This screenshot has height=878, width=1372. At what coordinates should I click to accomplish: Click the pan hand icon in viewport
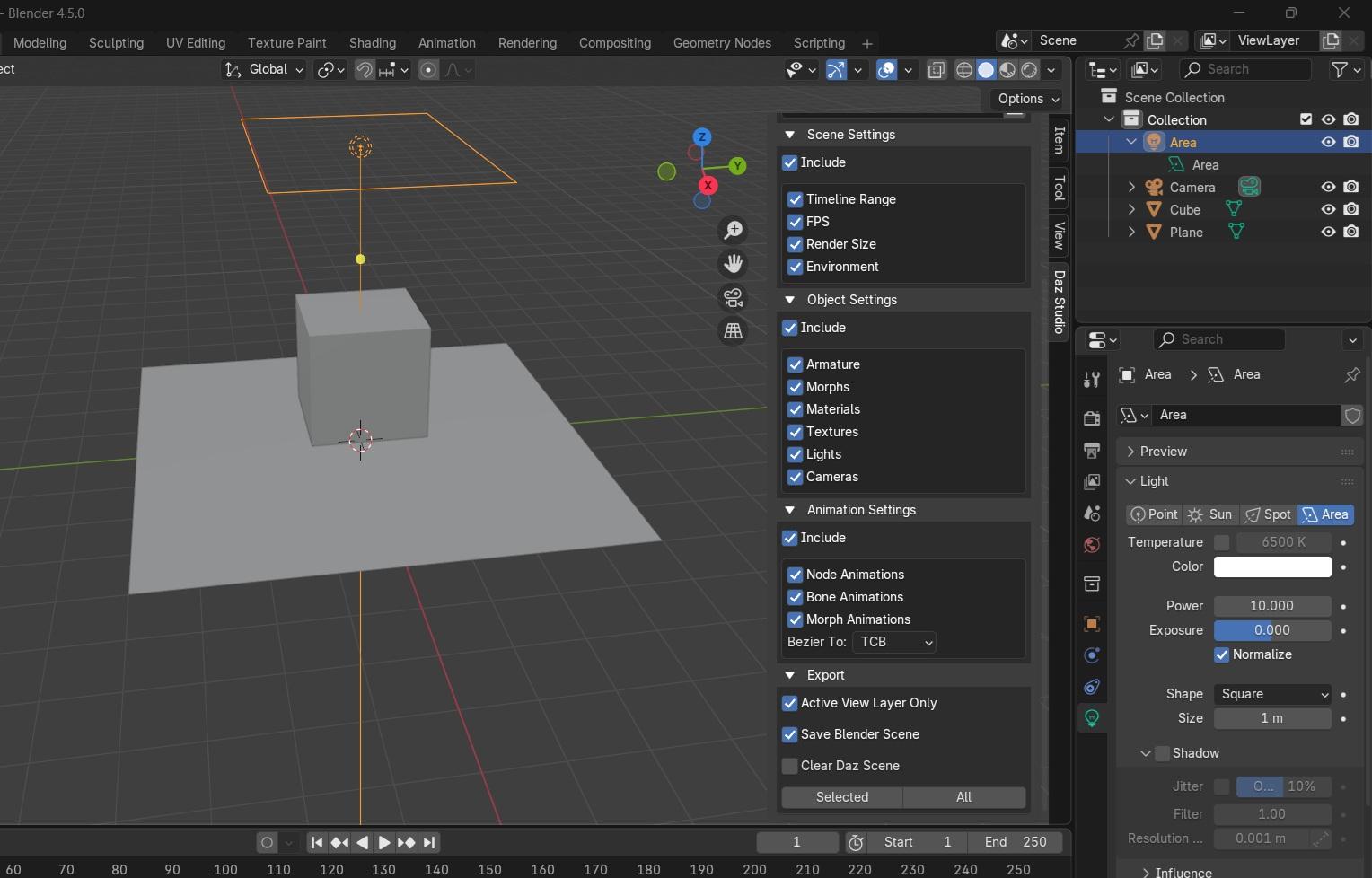pyautogui.click(x=734, y=264)
